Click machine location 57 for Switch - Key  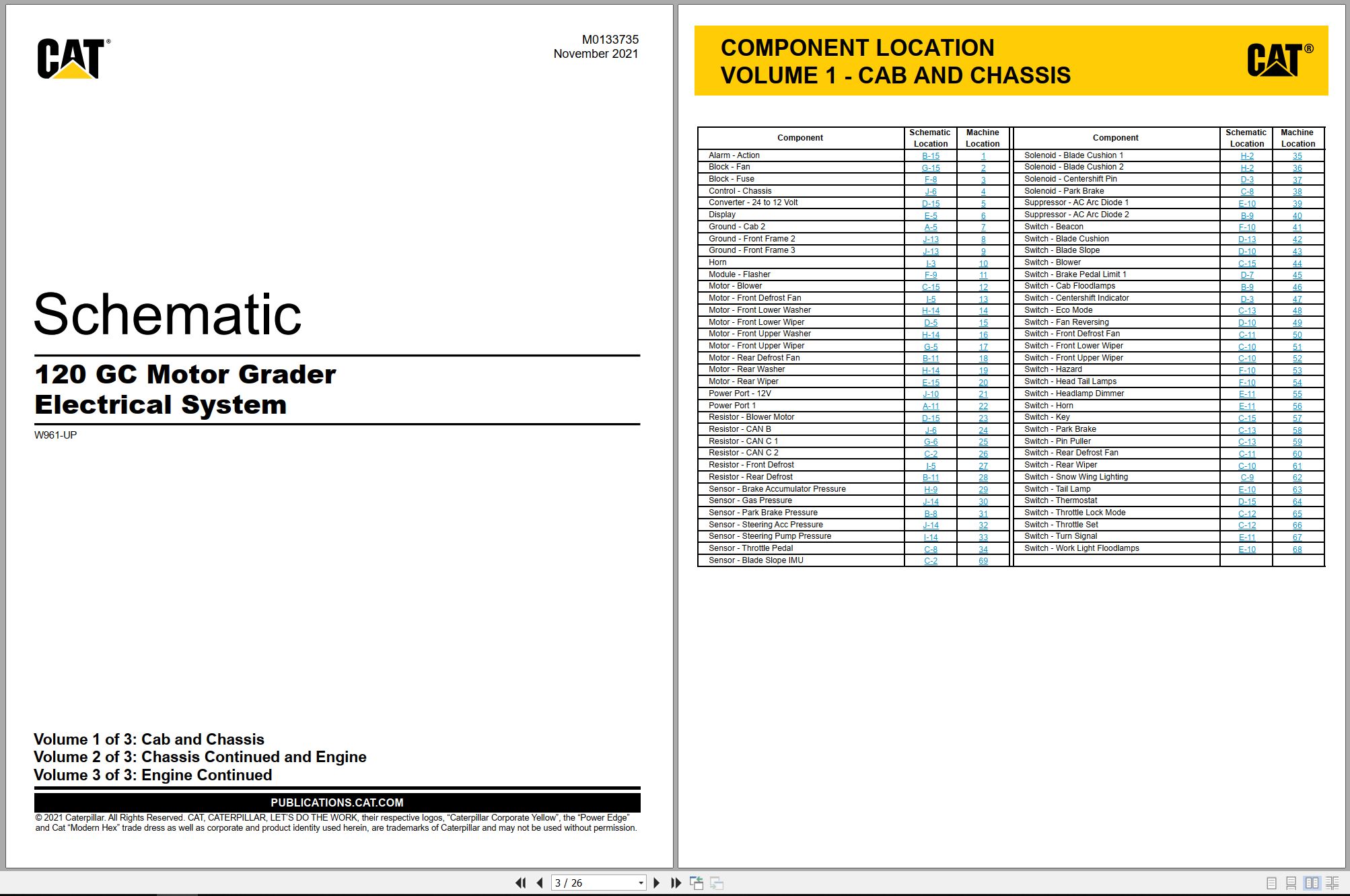tap(1297, 418)
